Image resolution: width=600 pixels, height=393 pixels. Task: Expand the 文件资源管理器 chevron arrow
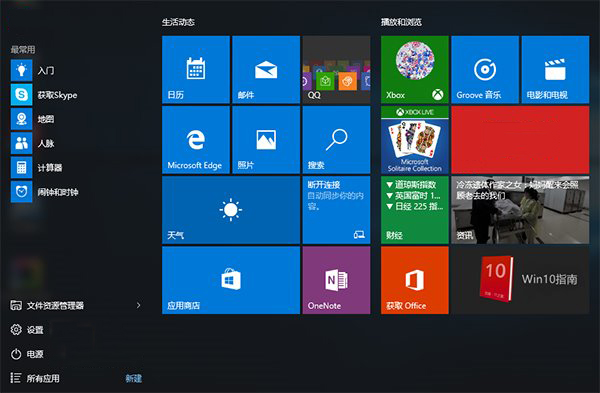click(x=139, y=305)
